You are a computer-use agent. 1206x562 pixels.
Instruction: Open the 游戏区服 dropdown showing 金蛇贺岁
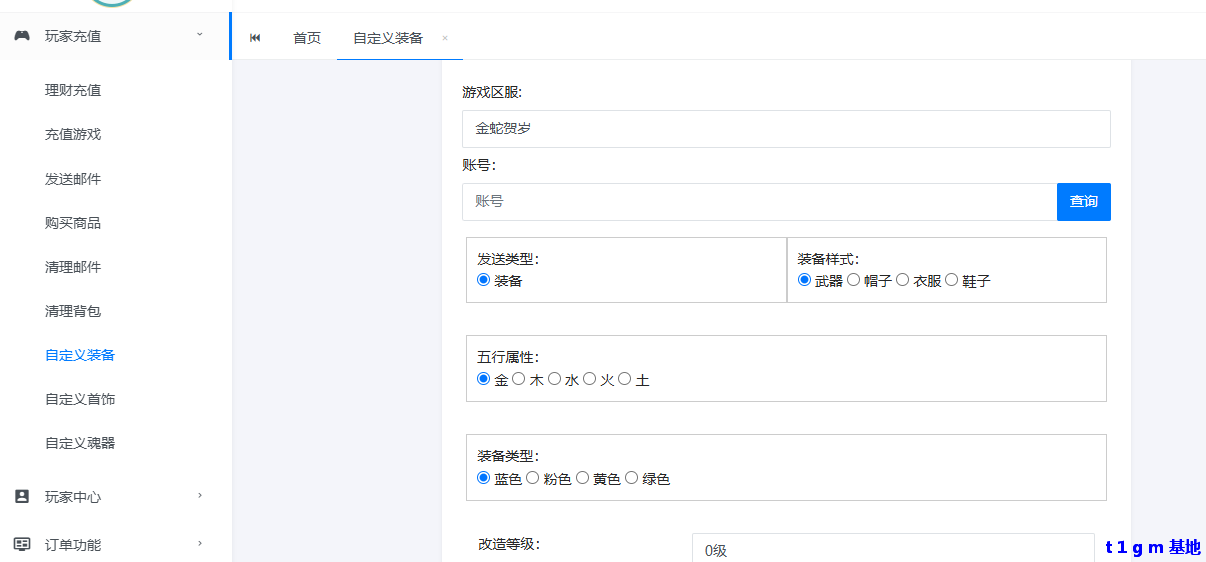[786, 129]
